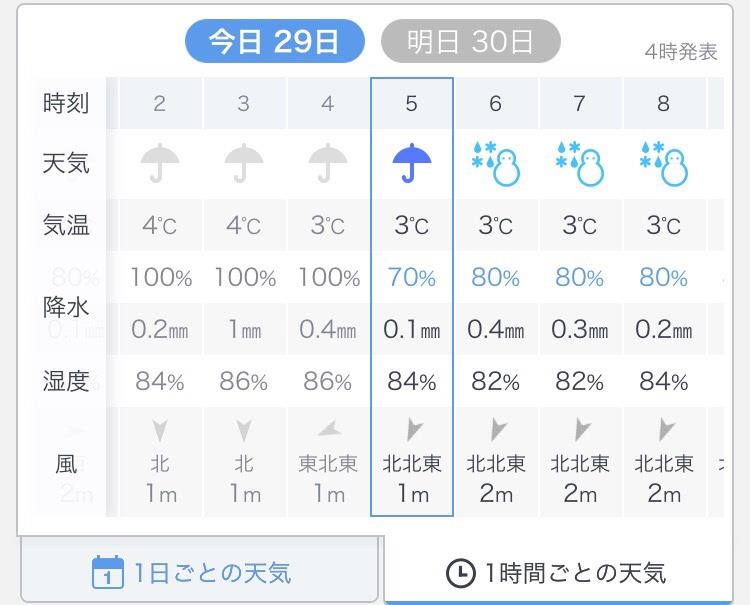Click the snowman sleet icon at 6 o'clock
The image size is (750, 605).
[496, 163]
